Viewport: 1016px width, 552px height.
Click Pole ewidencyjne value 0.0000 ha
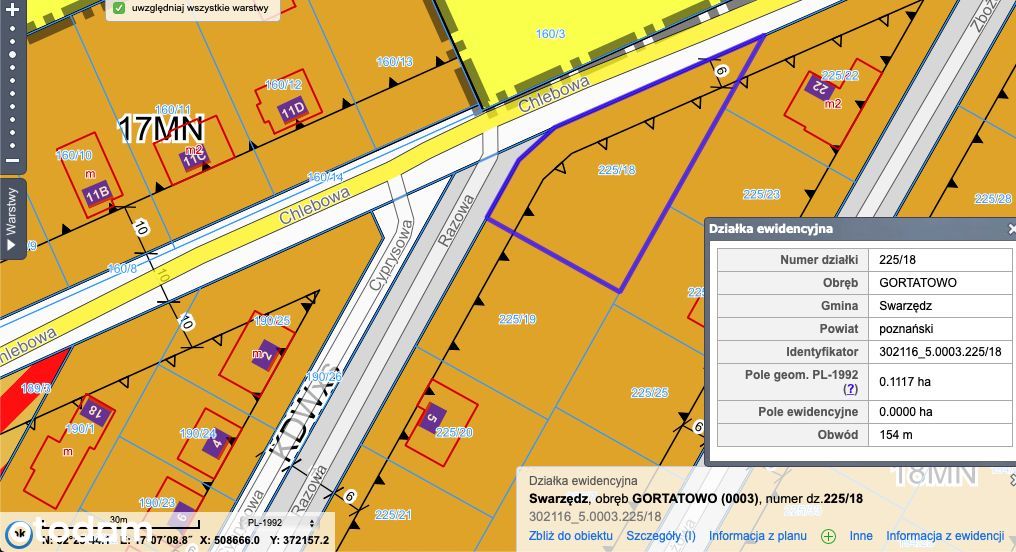[x=906, y=411]
